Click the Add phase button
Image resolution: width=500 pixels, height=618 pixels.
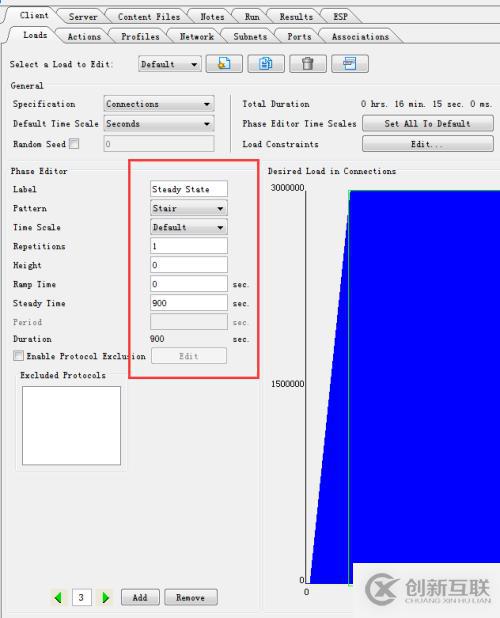140,598
